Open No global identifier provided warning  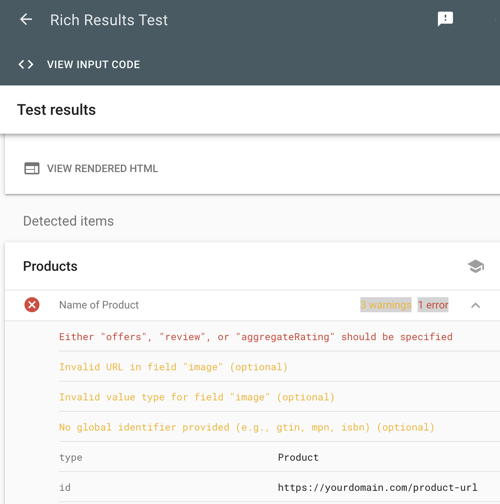click(x=247, y=427)
